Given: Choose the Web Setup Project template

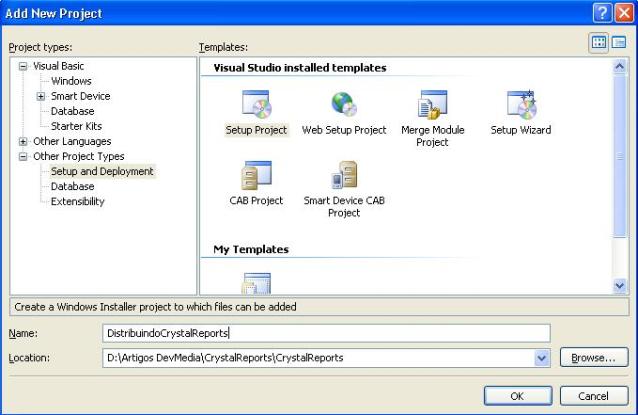Looking at the screenshot, I should point(344,105).
